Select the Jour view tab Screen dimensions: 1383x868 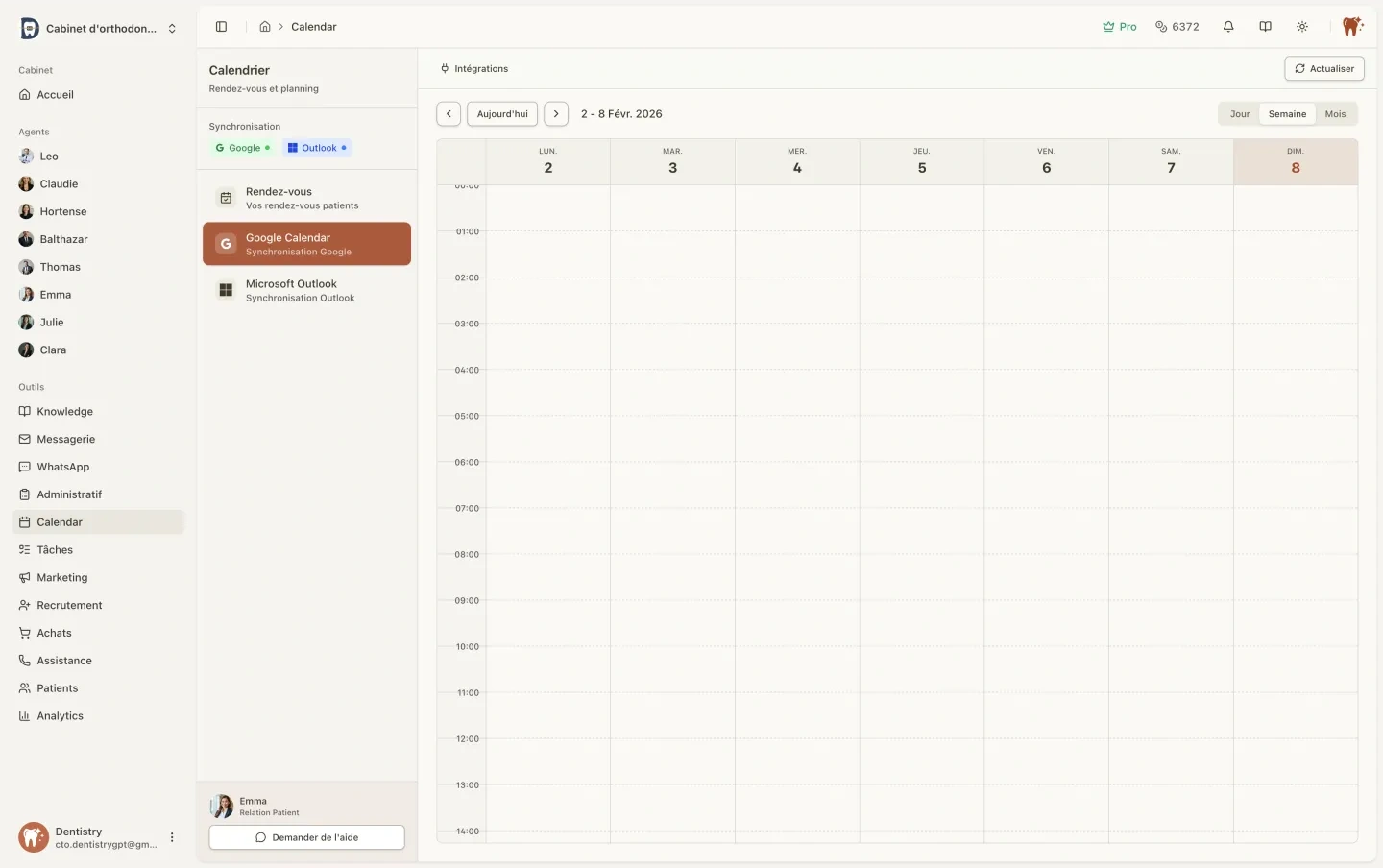1239,113
